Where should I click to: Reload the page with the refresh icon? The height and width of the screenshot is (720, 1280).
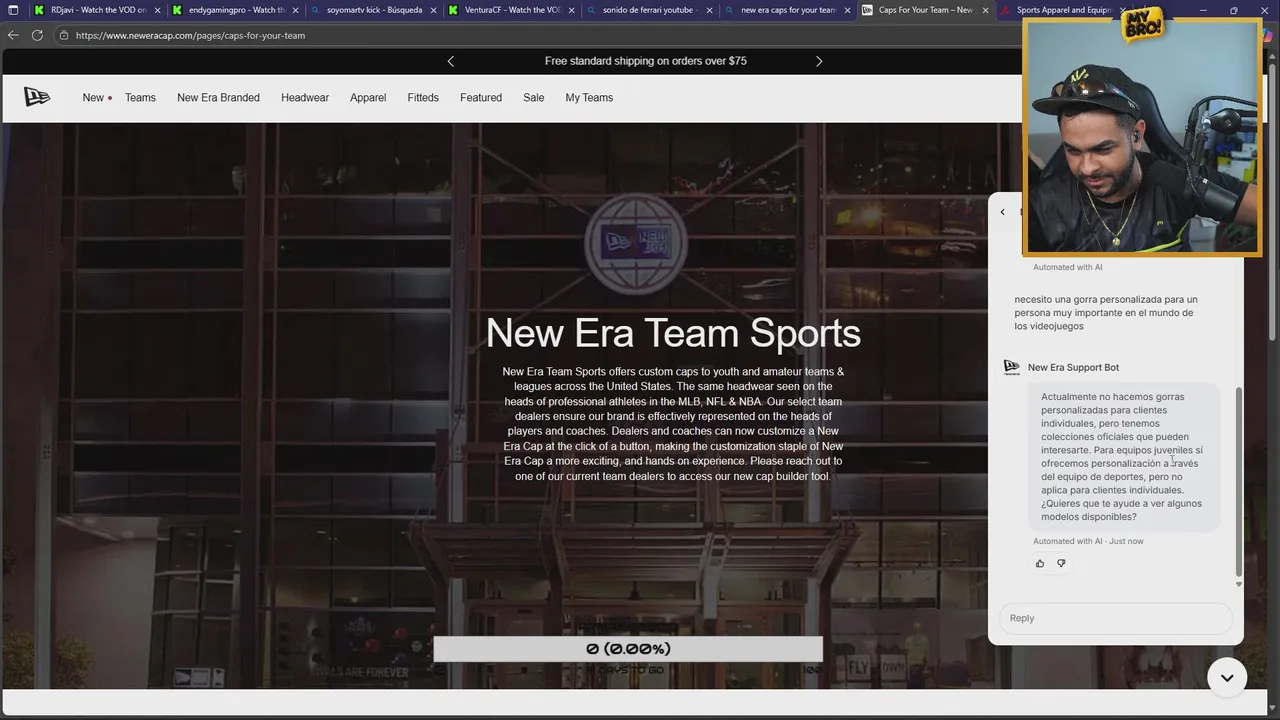(37, 35)
